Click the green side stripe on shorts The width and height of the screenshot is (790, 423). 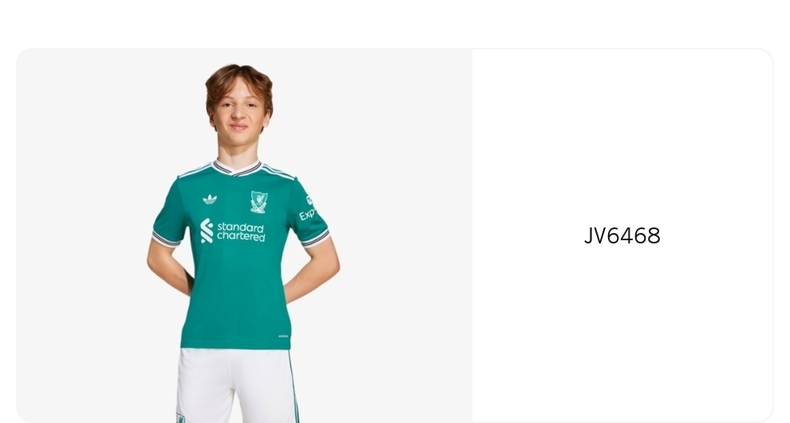click(294, 387)
